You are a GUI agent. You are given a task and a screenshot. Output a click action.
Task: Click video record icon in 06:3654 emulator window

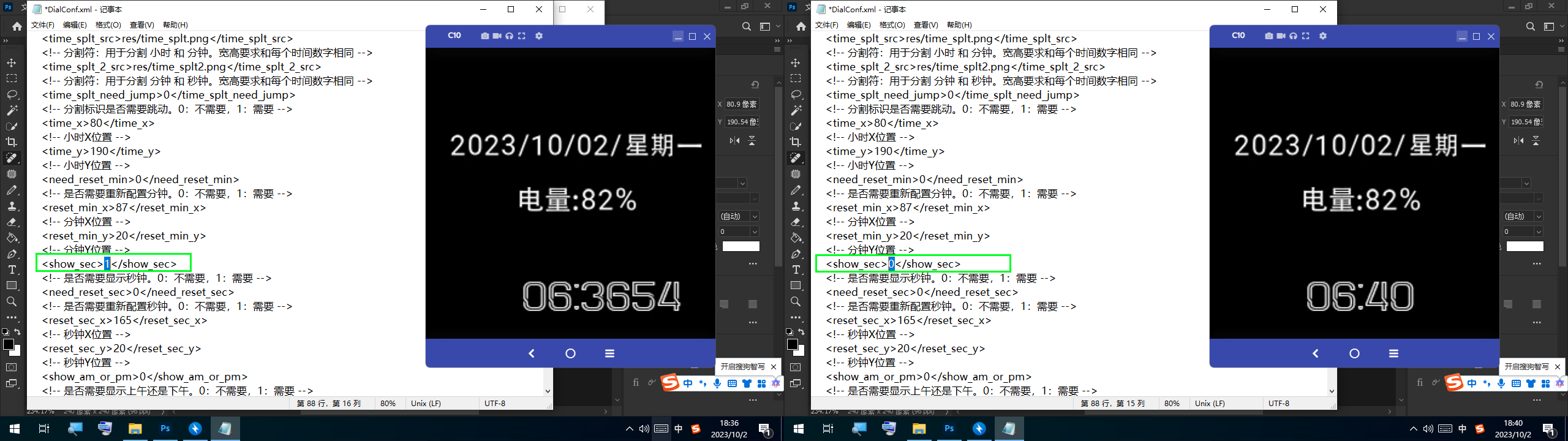click(x=497, y=36)
